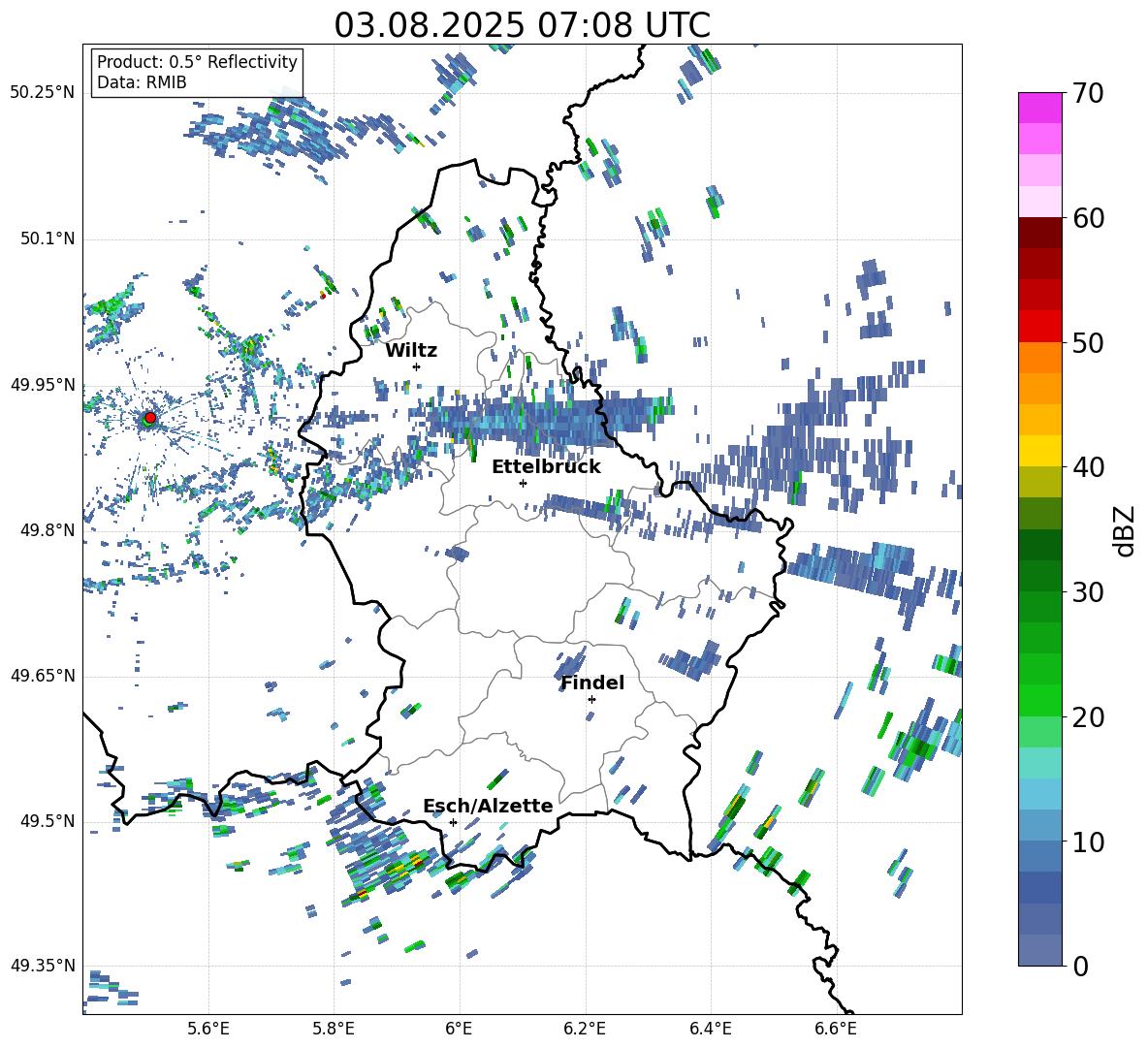This screenshot has height=1048, width=1148.
Task: Click the Wiltz city label
Action: [411, 351]
